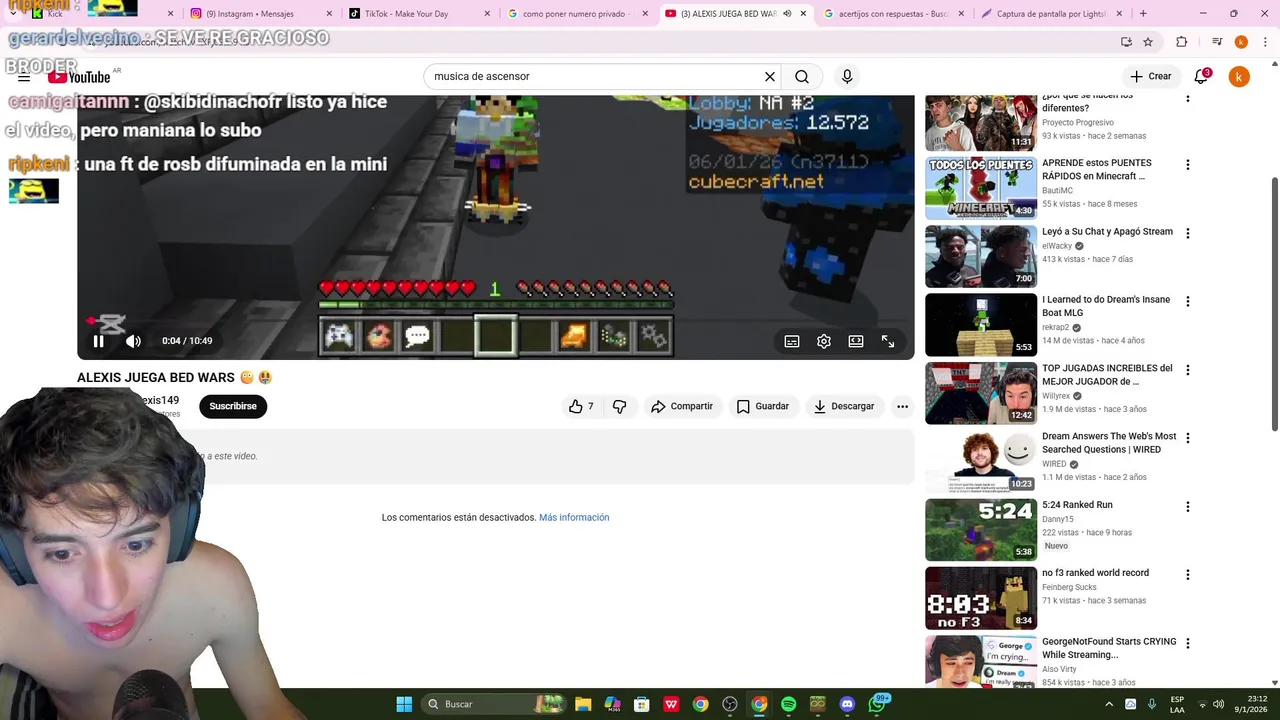
Task: Open options for no f3 ranked world record
Action: [1188, 575]
